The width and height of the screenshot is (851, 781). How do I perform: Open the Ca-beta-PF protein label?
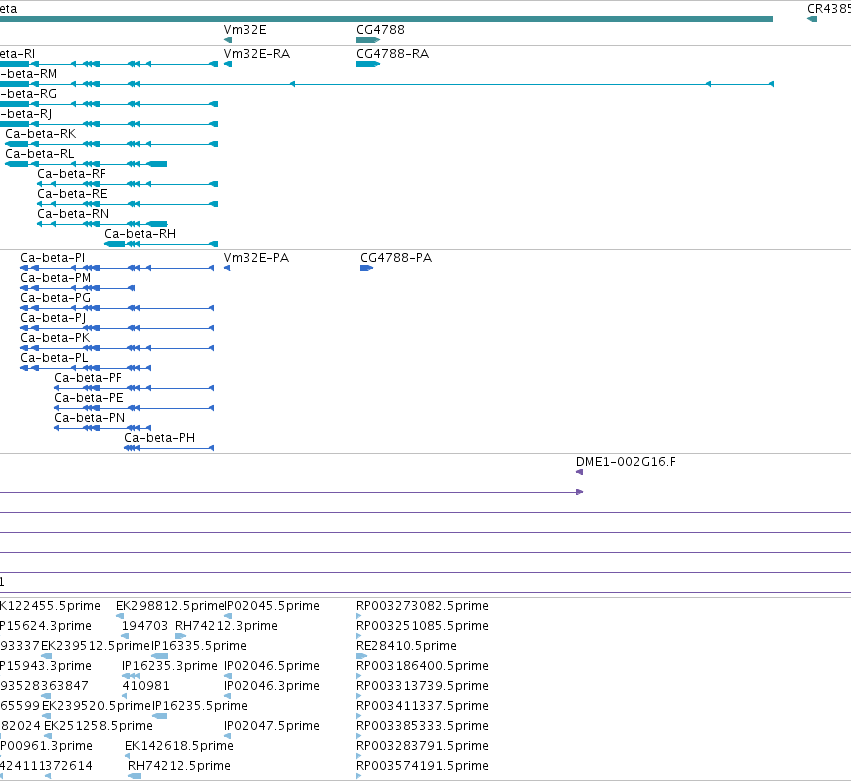(88, 378)
